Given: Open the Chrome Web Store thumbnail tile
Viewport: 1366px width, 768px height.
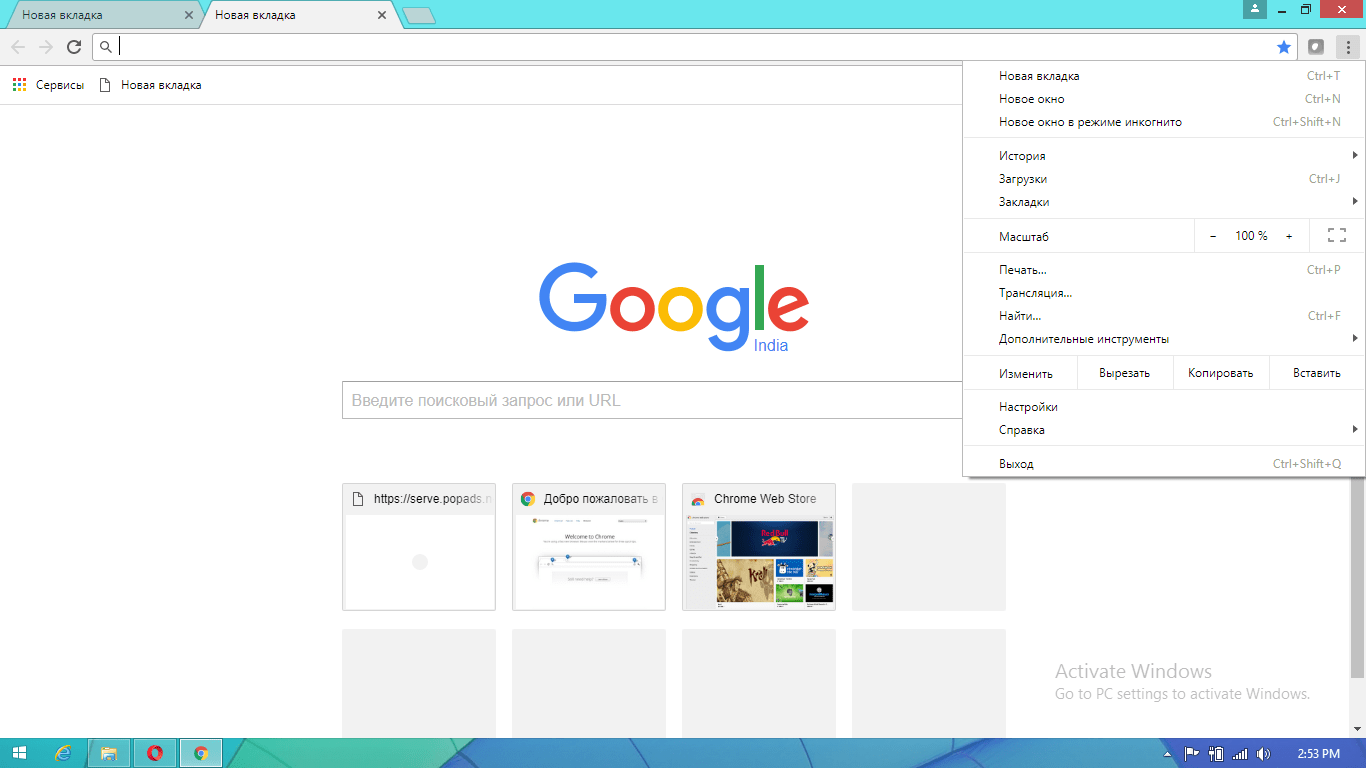Looking at the screenshot, I should [x=759, y=547].
